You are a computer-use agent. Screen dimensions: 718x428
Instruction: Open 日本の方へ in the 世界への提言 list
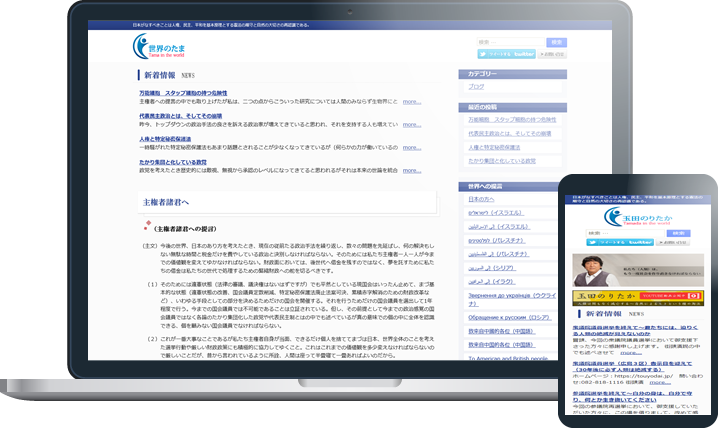click(481, 200)
